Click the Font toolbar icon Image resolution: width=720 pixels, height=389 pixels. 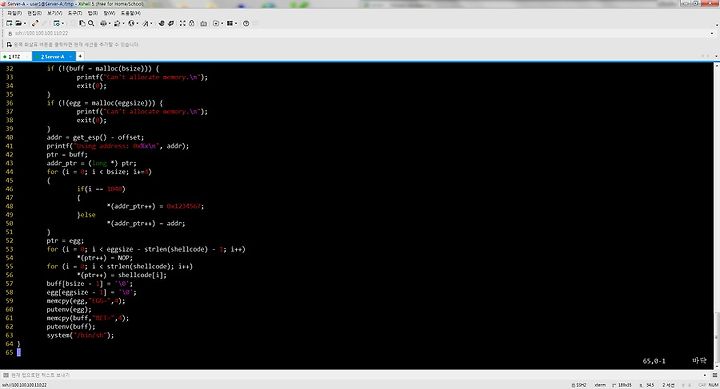tap(145, 23)
